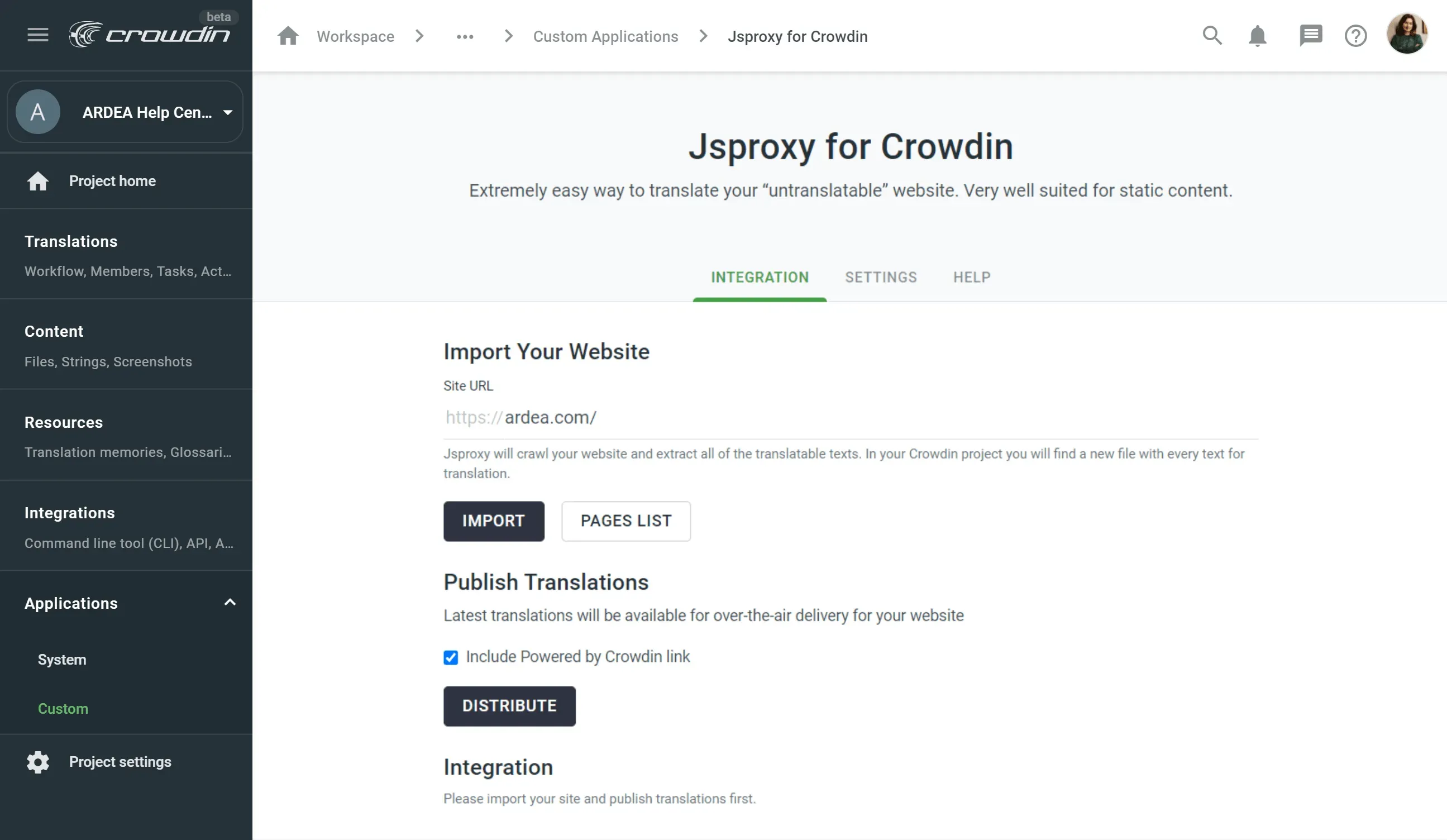Click the Project settings gear icon
1447x840 pixels.
(x=38, y=762)
